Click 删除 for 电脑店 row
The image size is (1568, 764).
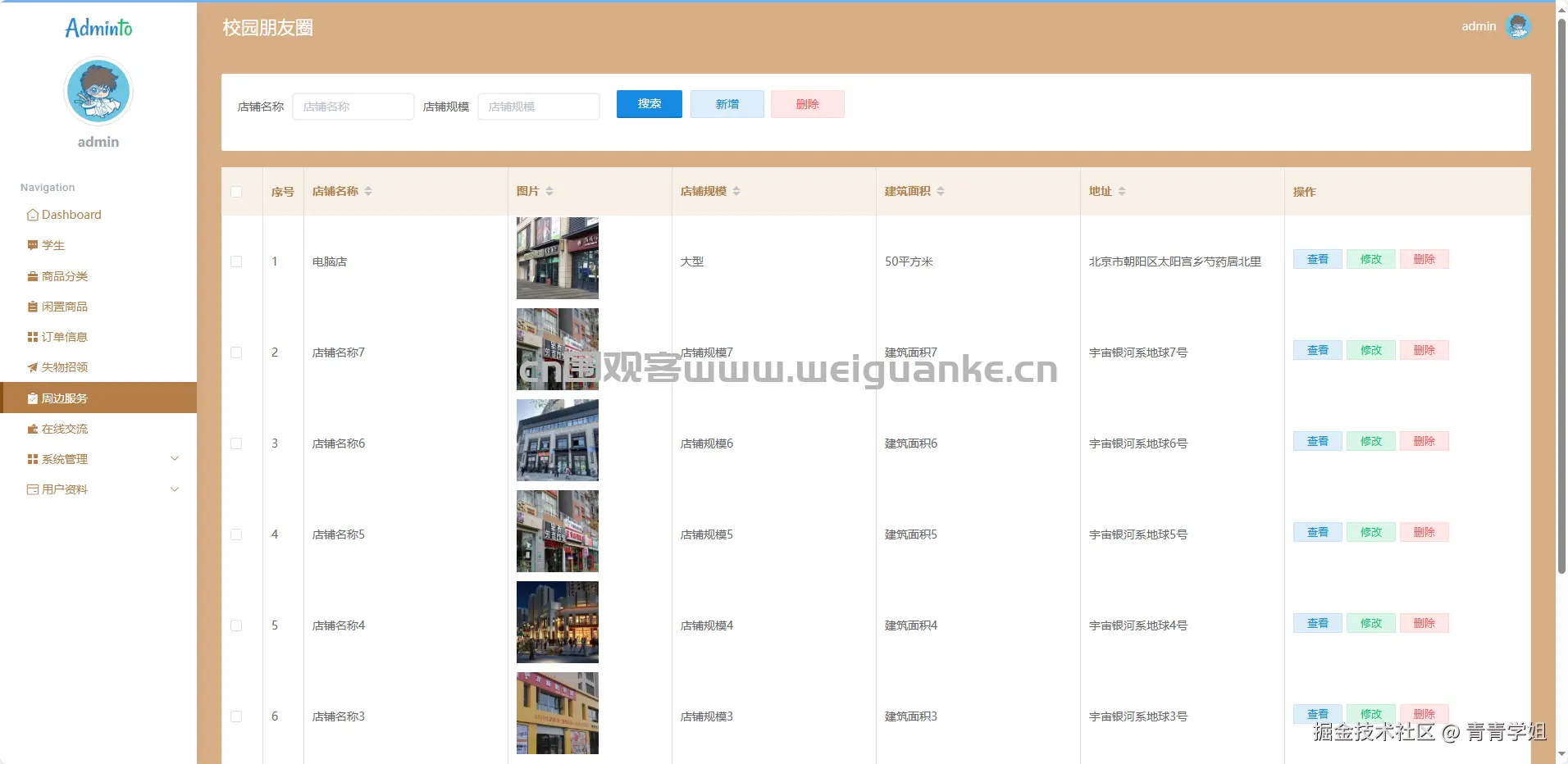(1424, 259)
